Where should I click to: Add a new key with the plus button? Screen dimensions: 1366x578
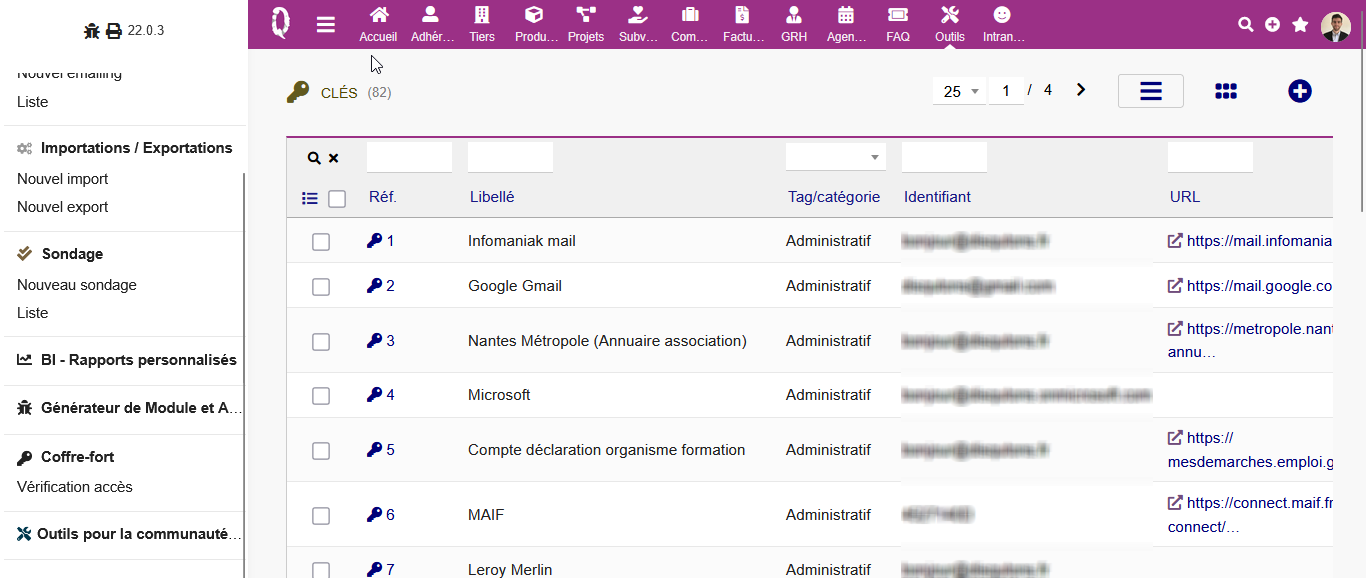click(1299, 91)
